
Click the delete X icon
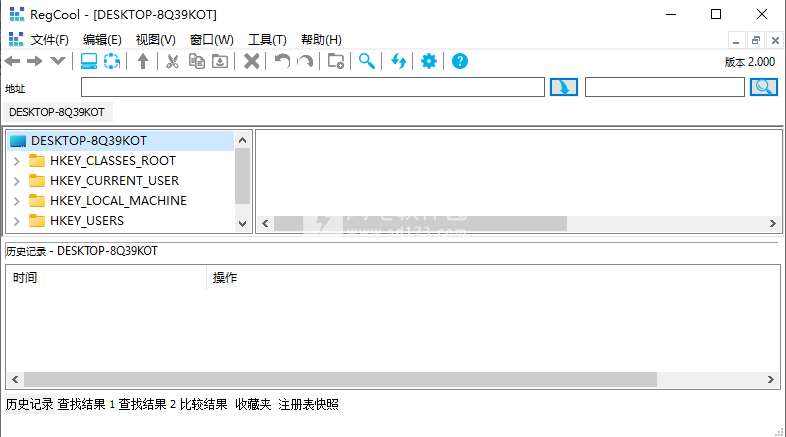251,61
